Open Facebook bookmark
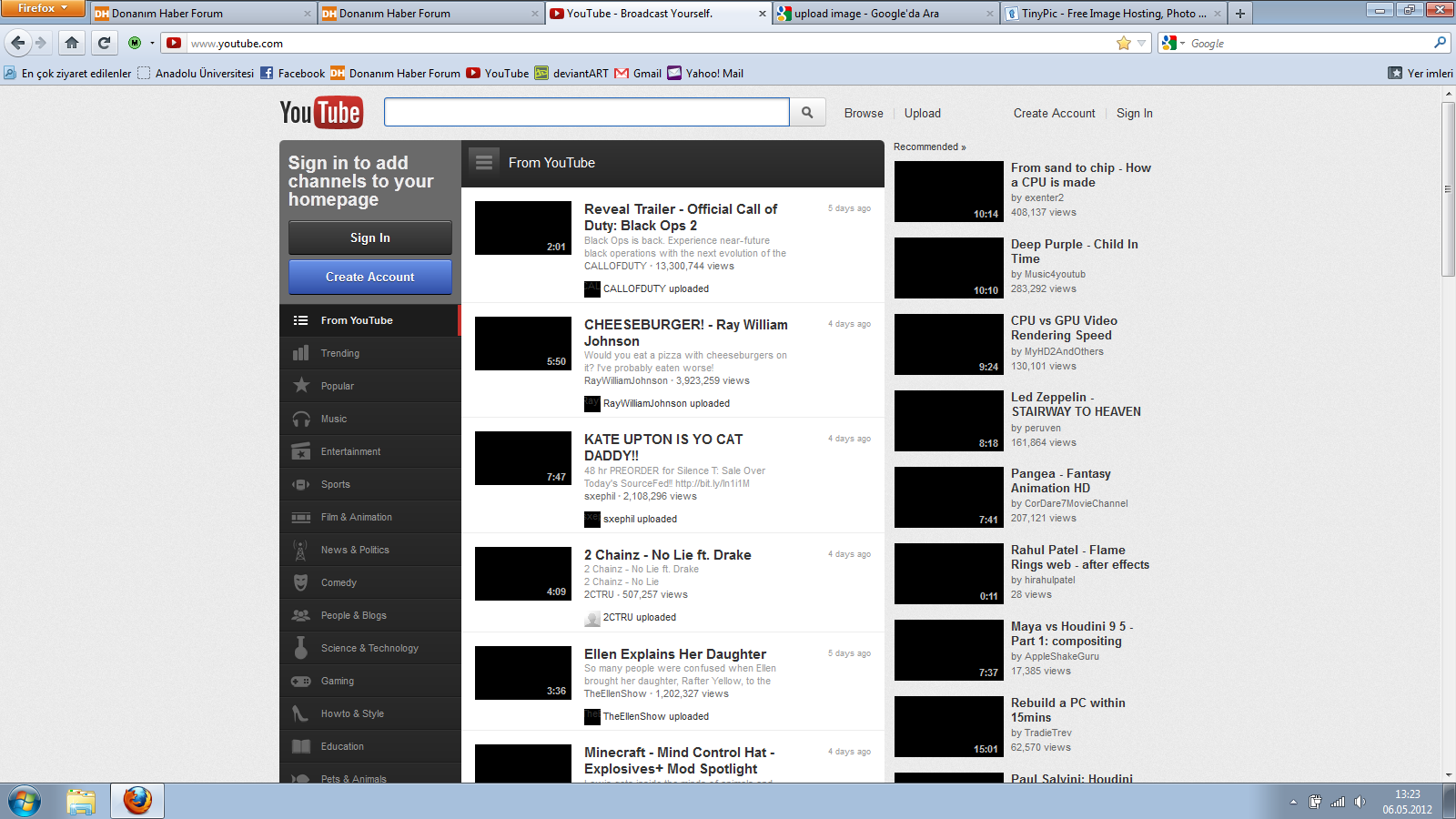Image resolution: width=1456 pixels, height=819 pixels. [292, 73]
